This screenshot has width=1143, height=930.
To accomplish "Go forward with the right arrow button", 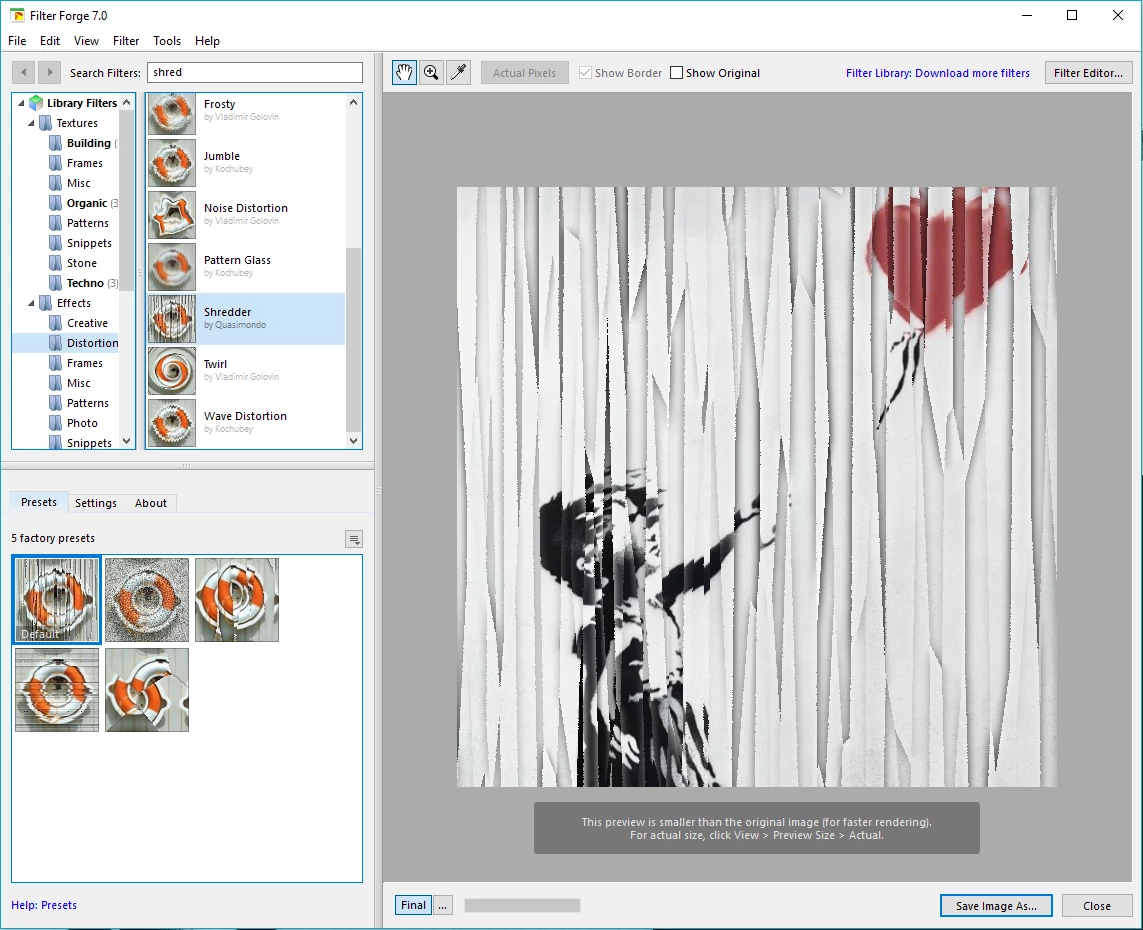I will click(49, 72).
